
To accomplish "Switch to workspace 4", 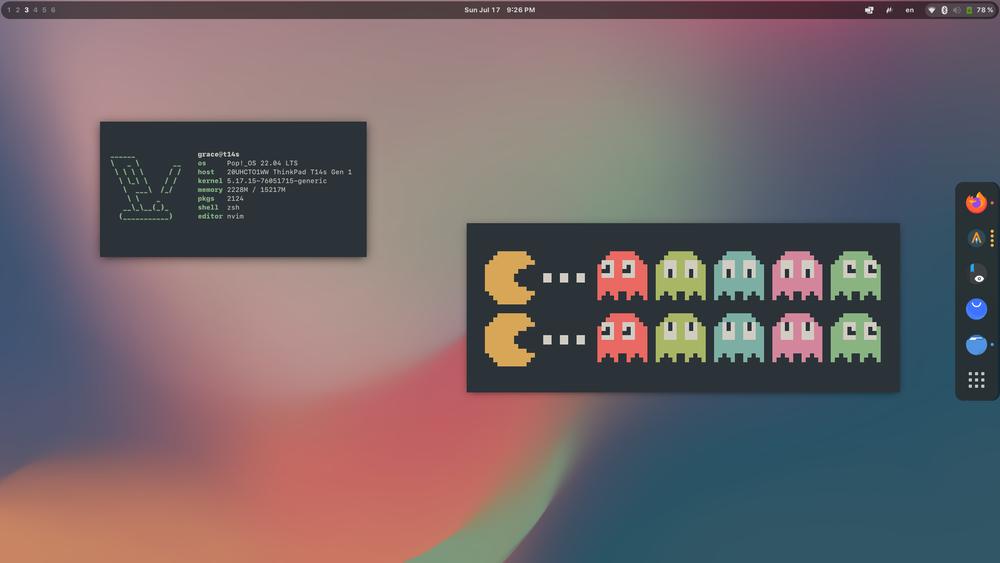I will click(35, 10).
